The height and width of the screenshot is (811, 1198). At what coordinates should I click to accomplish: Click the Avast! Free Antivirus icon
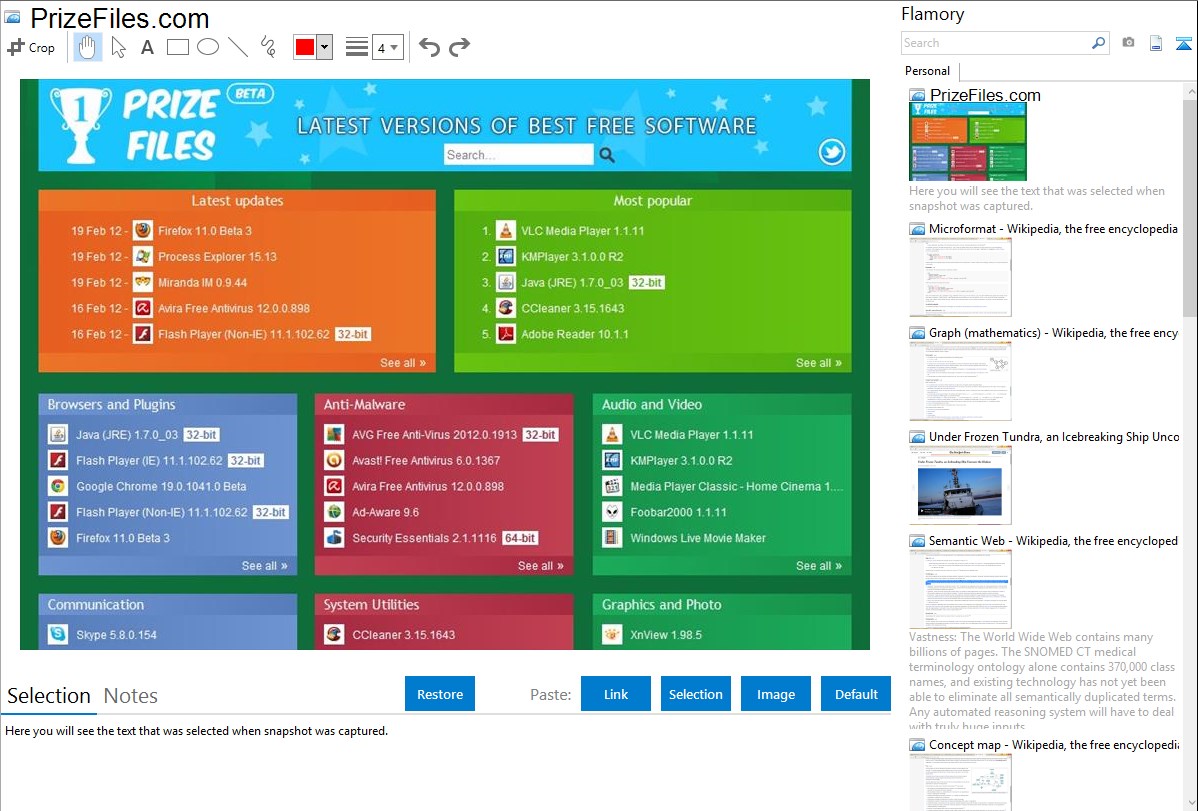click(334, 460)
